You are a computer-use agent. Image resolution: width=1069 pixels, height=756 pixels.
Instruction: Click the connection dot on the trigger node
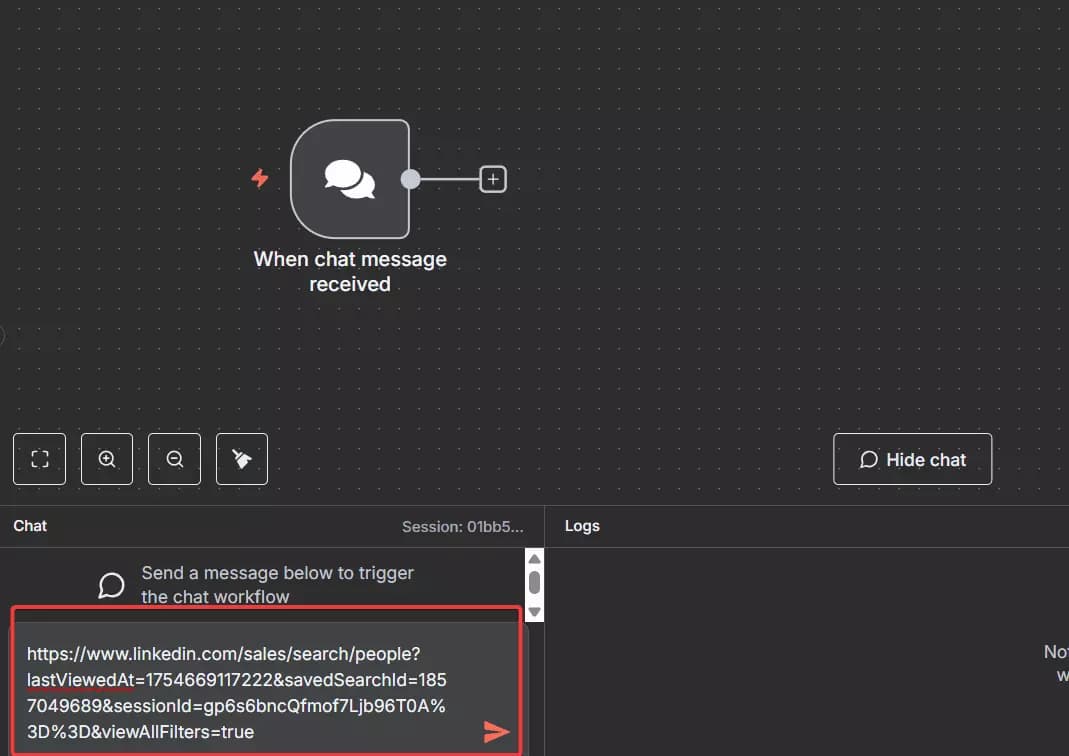pos(410,179)
